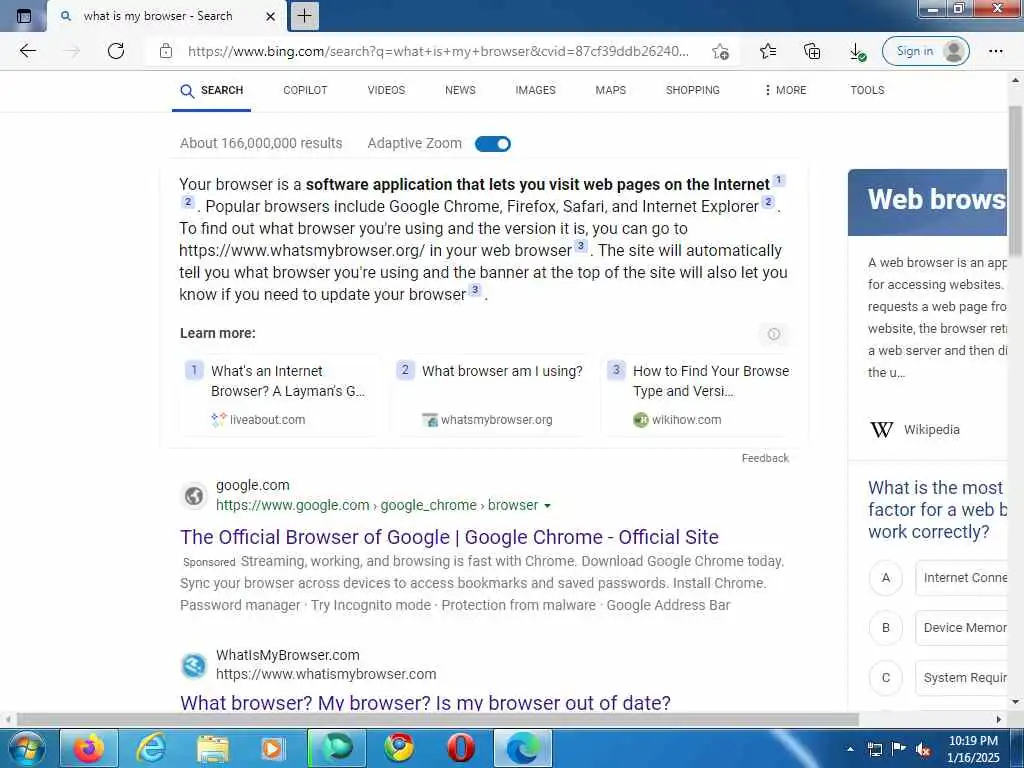1024x768 pixels.
Task: Switch to the VIDEOS tab
Action: [386, 90]
